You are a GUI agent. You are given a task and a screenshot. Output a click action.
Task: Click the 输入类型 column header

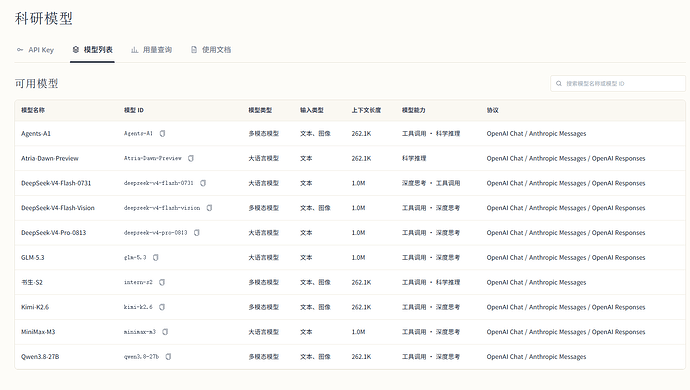[x=312, y=110]
